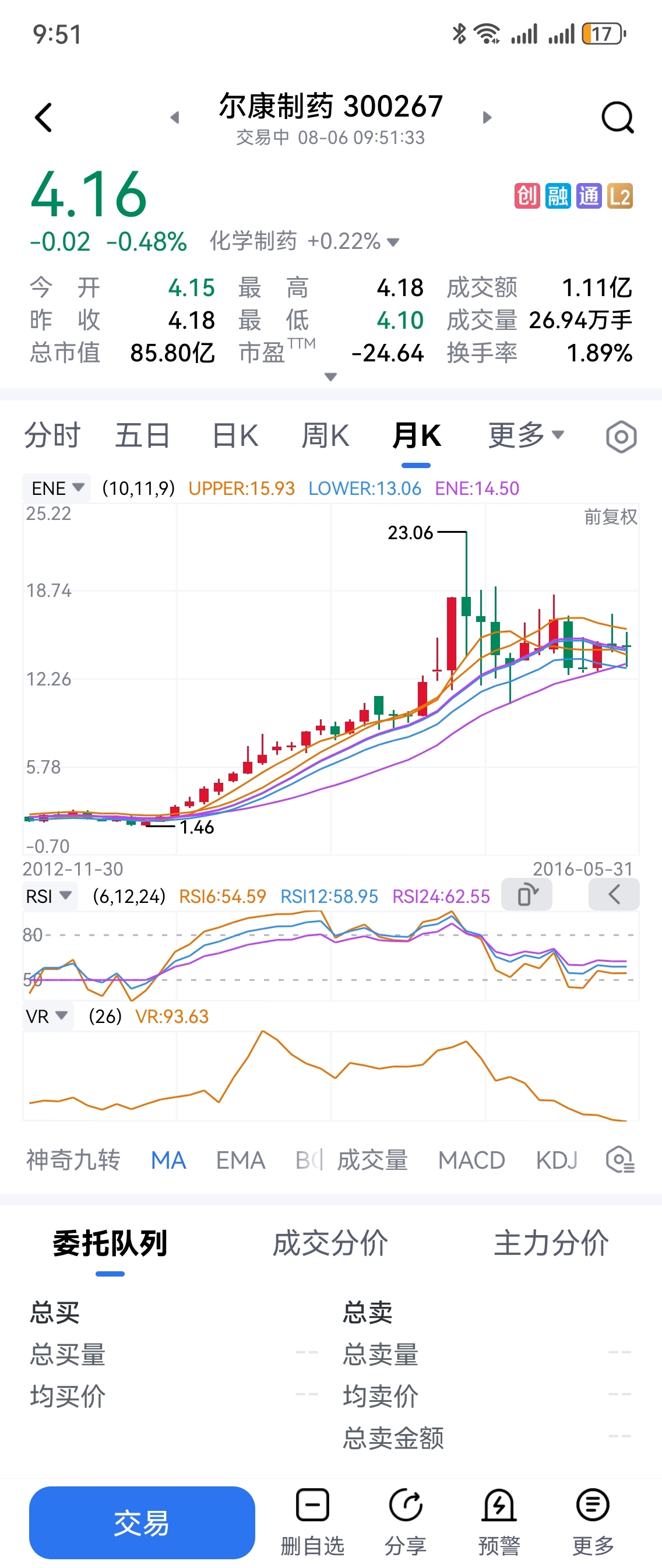Tap battery indicator in status bar
The width and height of the screenshot is (662, 1568).
[x=604, y=34]
